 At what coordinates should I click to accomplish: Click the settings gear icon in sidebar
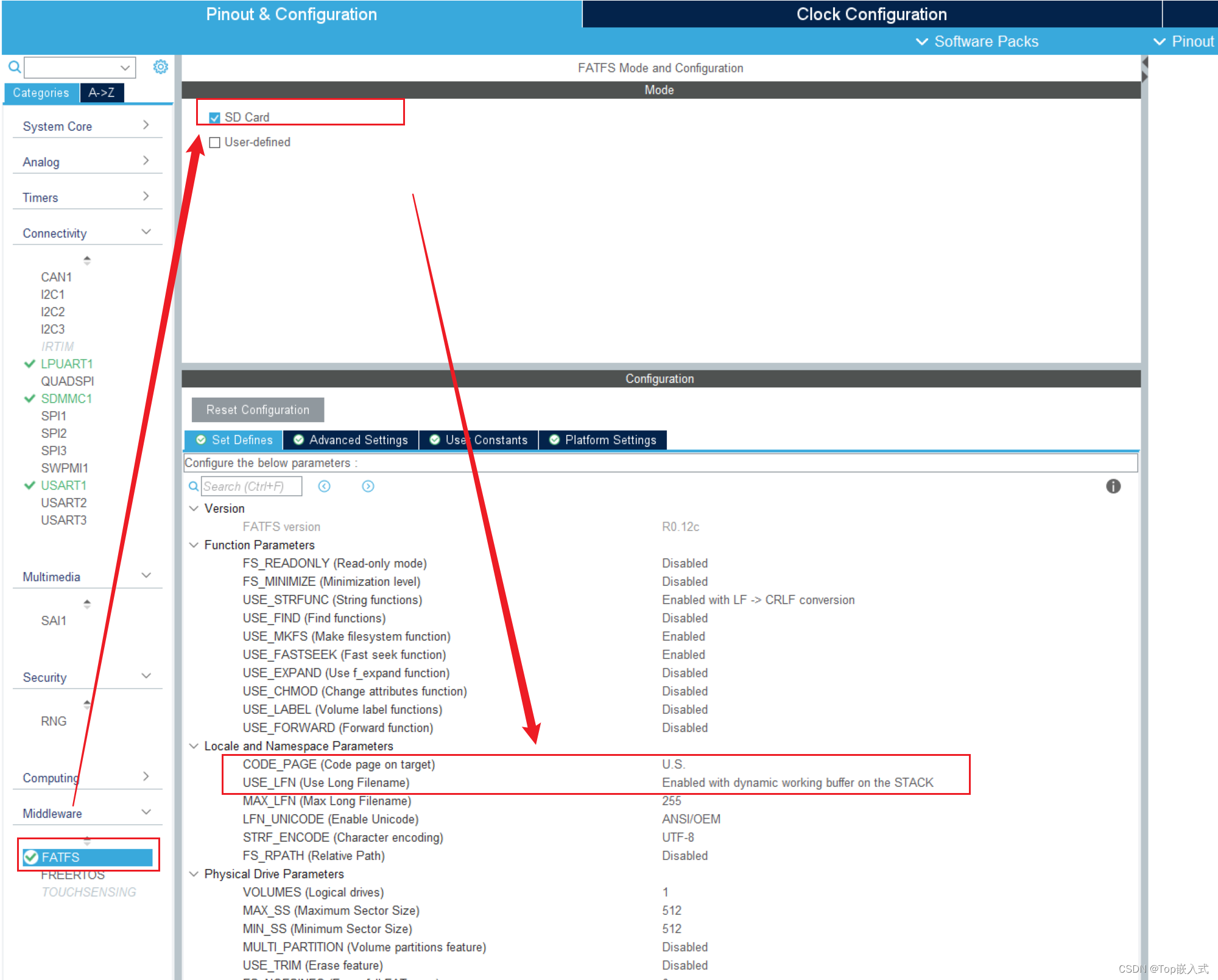tap(160, 67)
